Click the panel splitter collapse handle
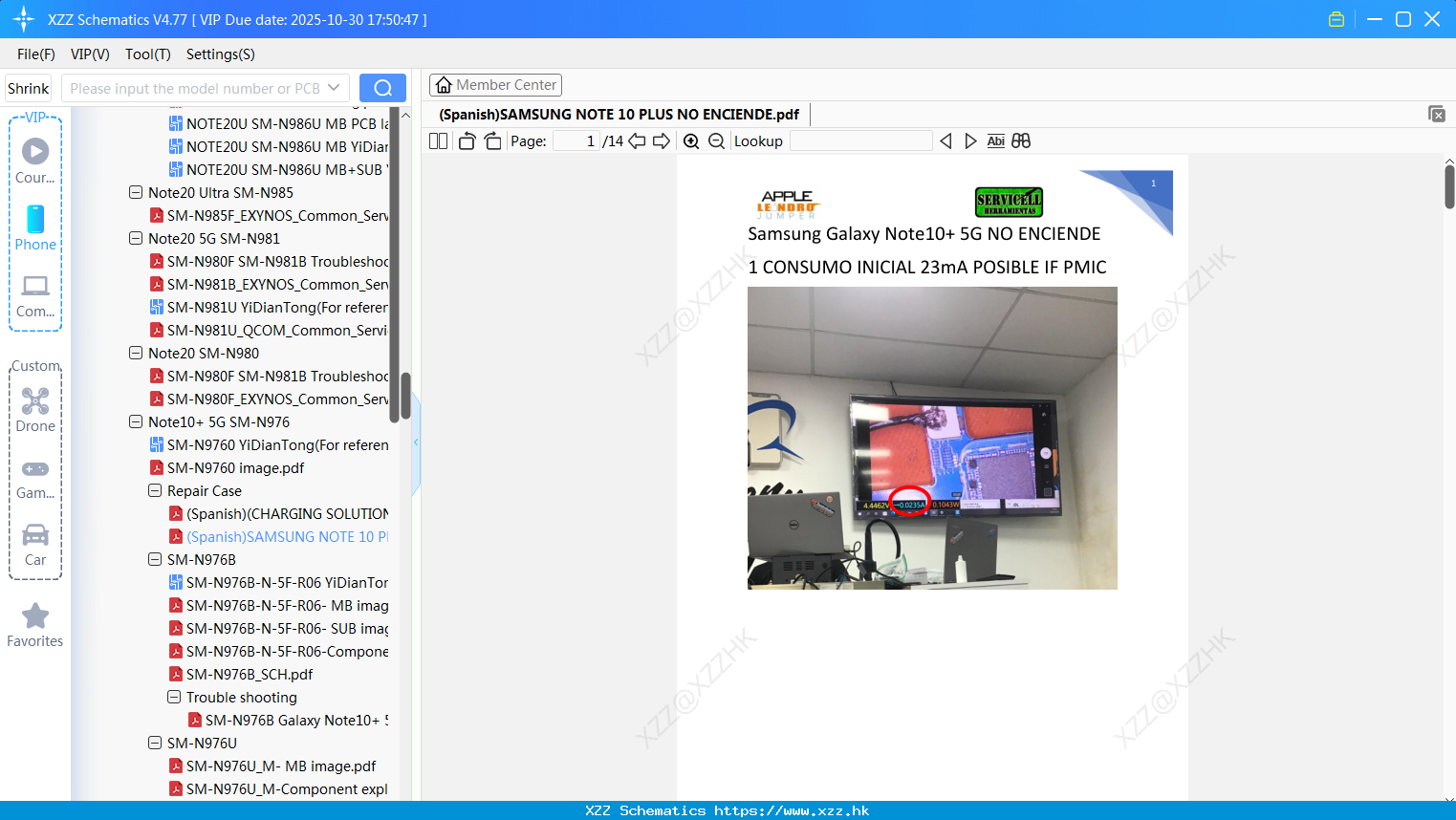 pyautogui.click(x=416, y=442)
